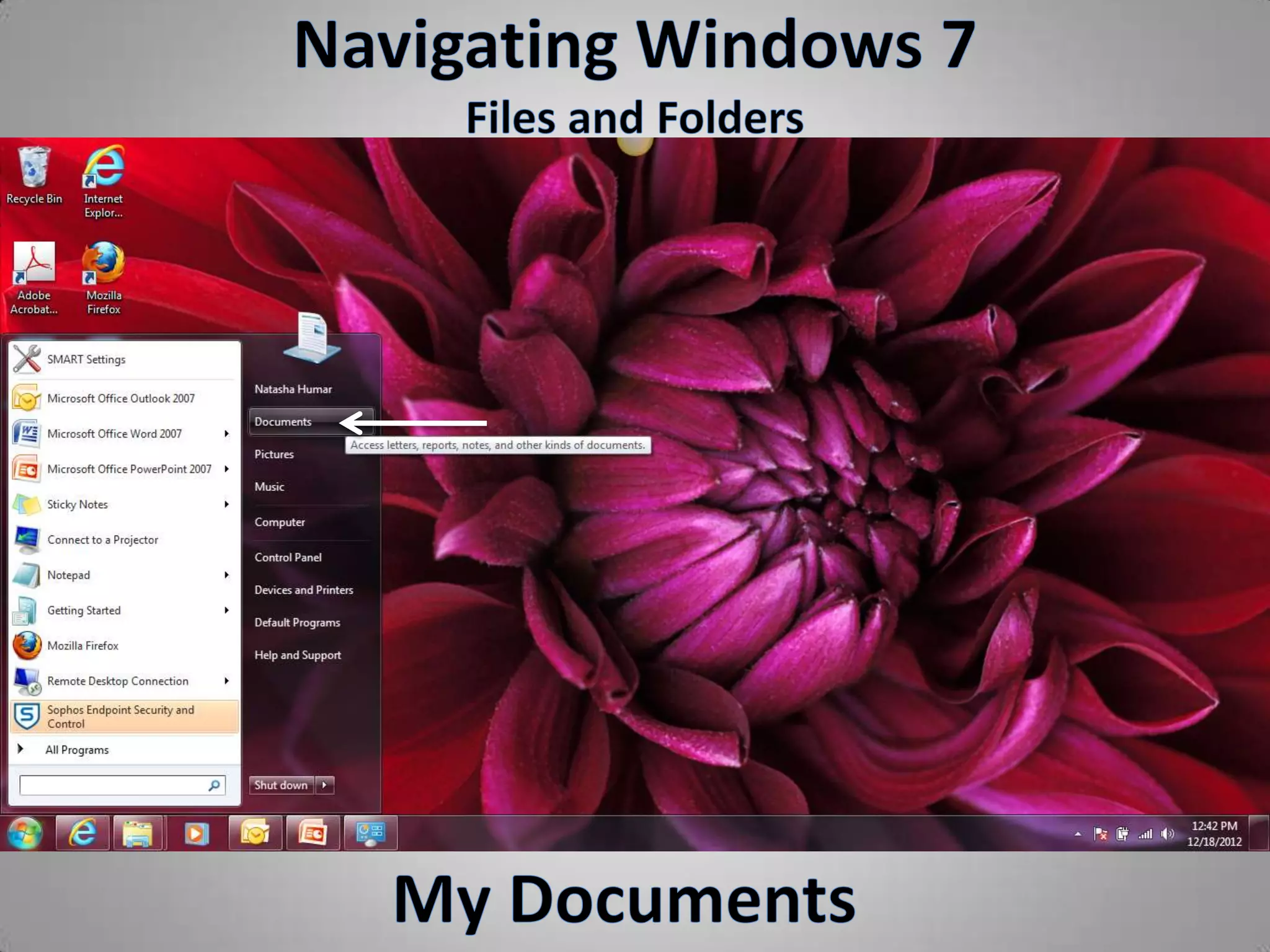The width and height of the screenshot is (1270, 952).
Task: Open All Programs list
Action: [x=77, y=750]
